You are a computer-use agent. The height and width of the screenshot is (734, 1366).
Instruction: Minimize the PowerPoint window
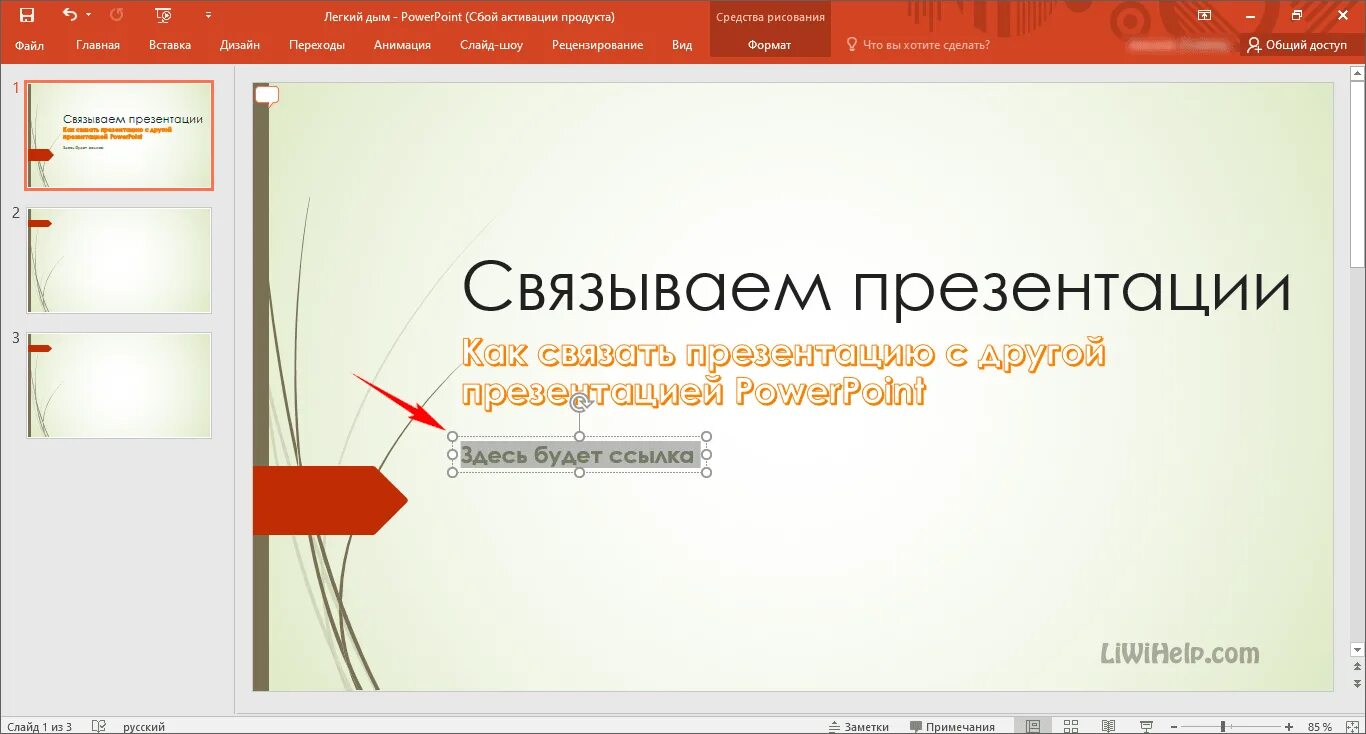(x=1250, y=15)
